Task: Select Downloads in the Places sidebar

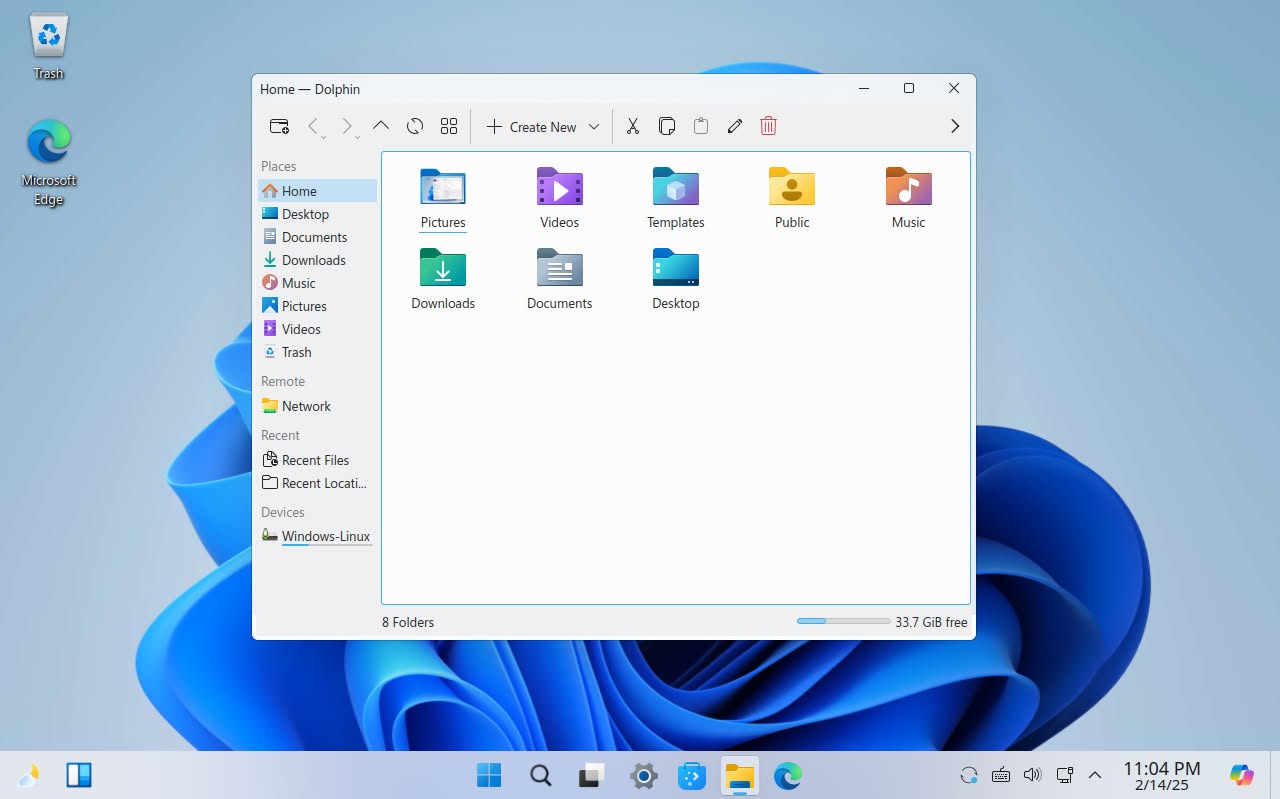Action: pos(313,260)
